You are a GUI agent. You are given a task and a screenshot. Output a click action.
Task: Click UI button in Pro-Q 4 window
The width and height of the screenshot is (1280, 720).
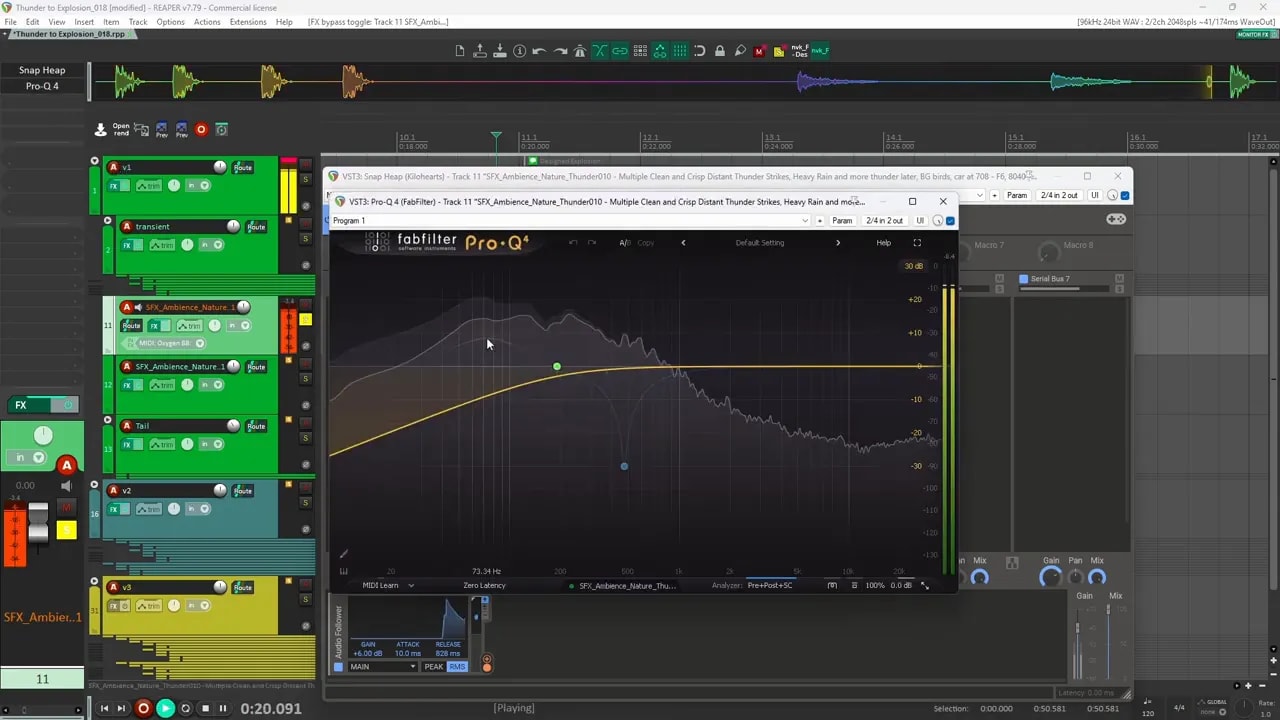coord(920,220)
